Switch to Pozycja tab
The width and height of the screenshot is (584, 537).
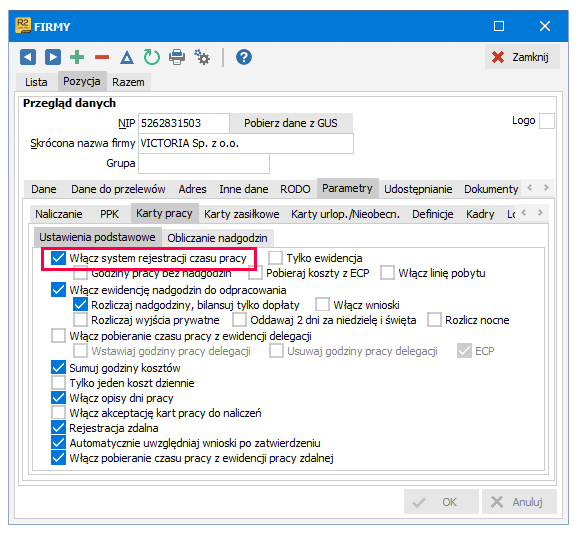pyautogui.click(x=82, y=81)
